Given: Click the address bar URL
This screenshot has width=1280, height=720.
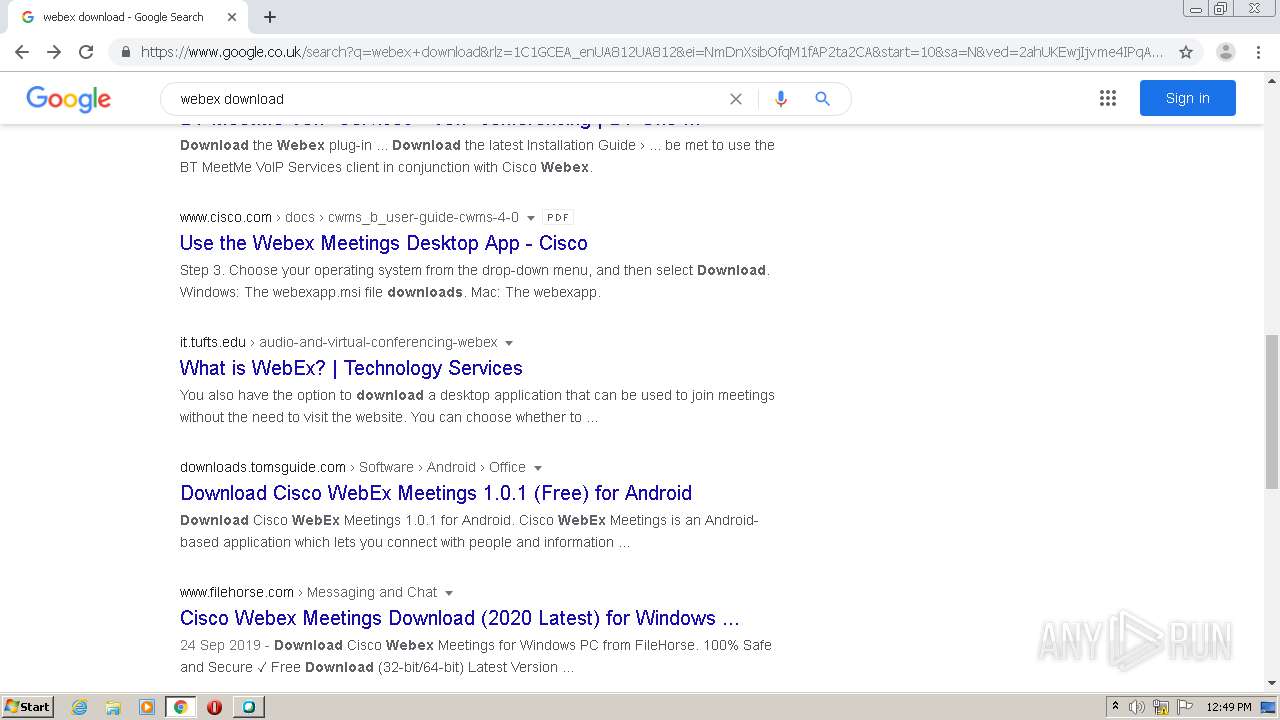Looking at the screenshot, I should tap(652, 52).
